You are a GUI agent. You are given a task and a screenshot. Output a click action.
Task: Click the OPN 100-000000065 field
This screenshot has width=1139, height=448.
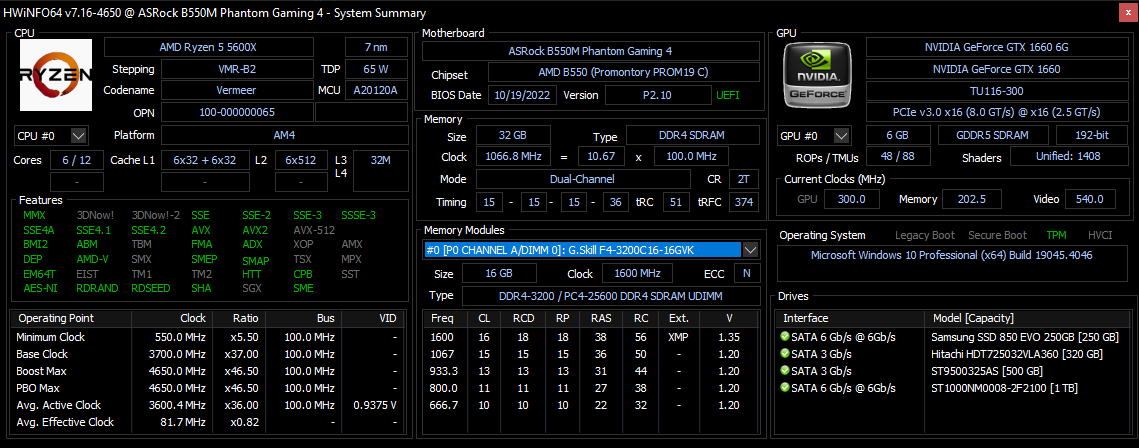(x=237, y=112)
